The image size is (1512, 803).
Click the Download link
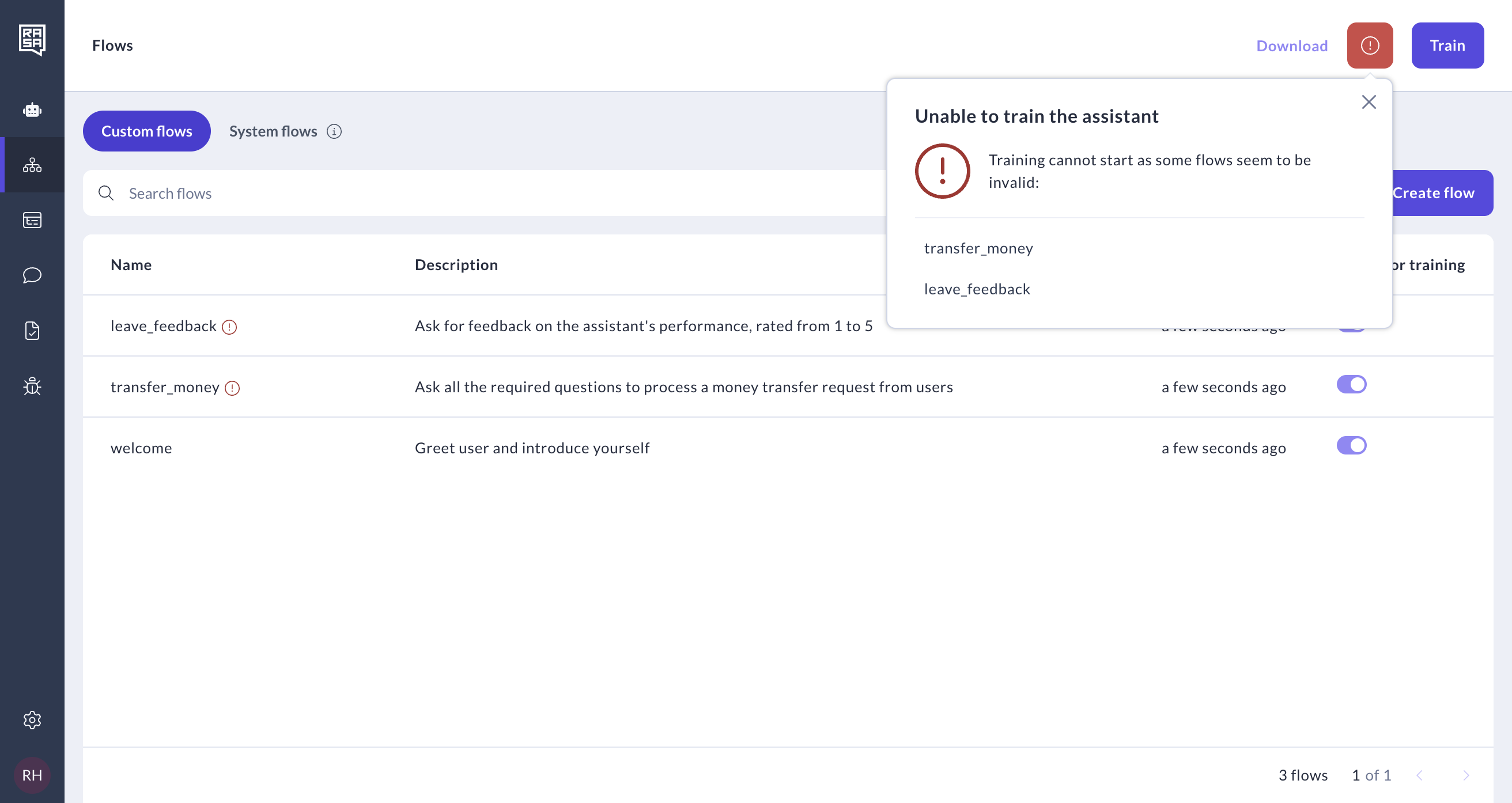pos(1292,45)
